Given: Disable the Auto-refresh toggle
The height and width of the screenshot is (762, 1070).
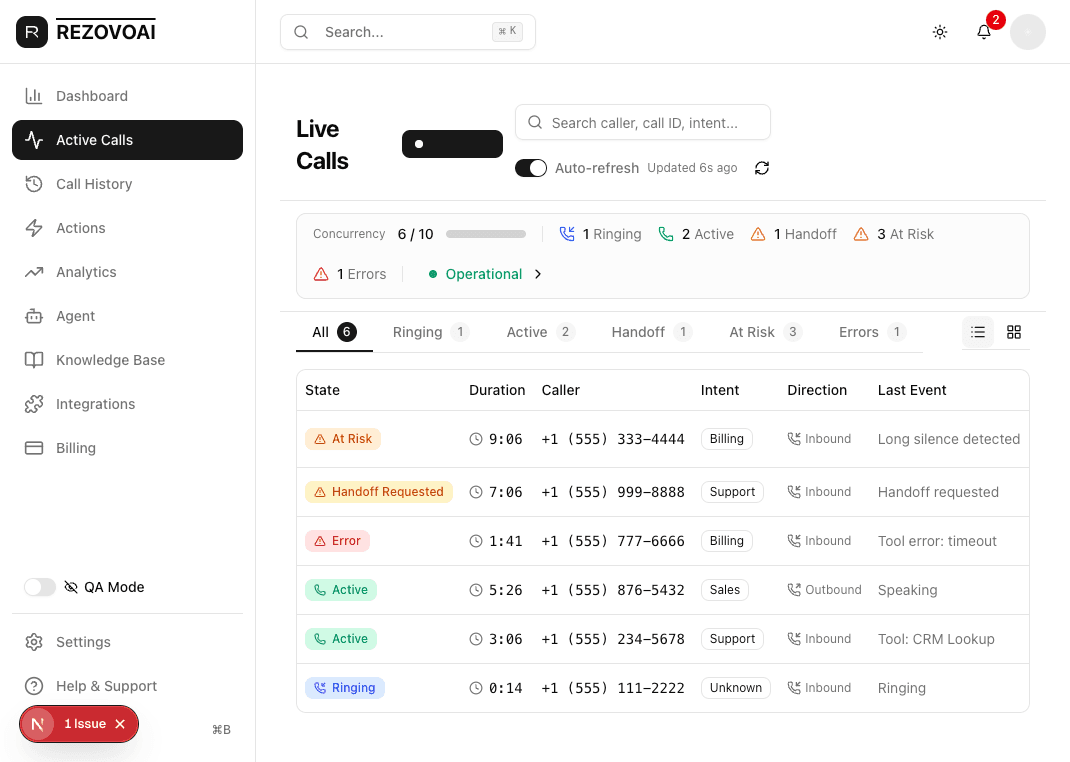Looking at the screenshot, I should click(531, 167).
